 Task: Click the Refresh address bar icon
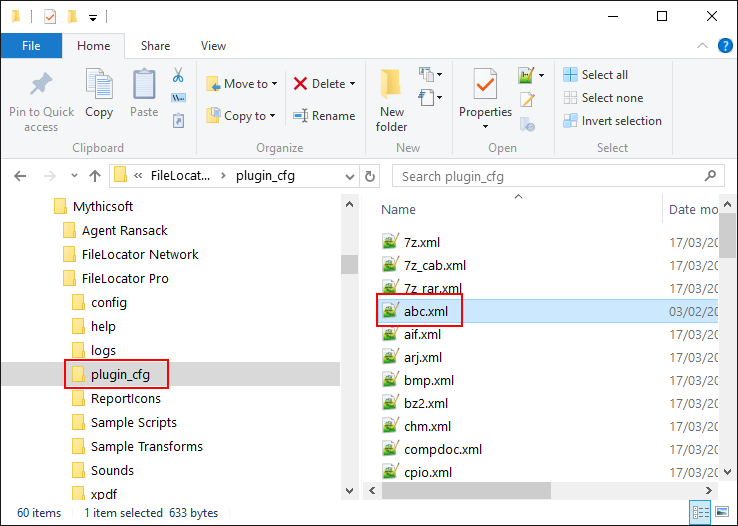click(370, 176)
